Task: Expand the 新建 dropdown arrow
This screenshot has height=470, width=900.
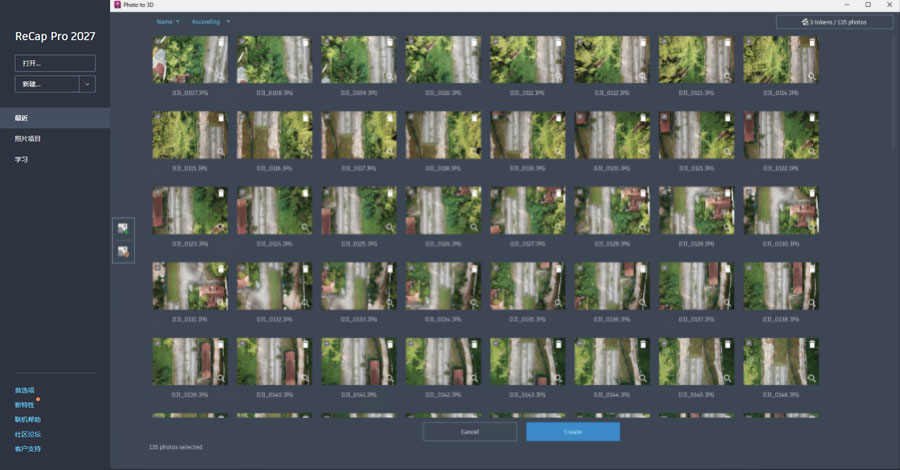Action: click(87, 84)
